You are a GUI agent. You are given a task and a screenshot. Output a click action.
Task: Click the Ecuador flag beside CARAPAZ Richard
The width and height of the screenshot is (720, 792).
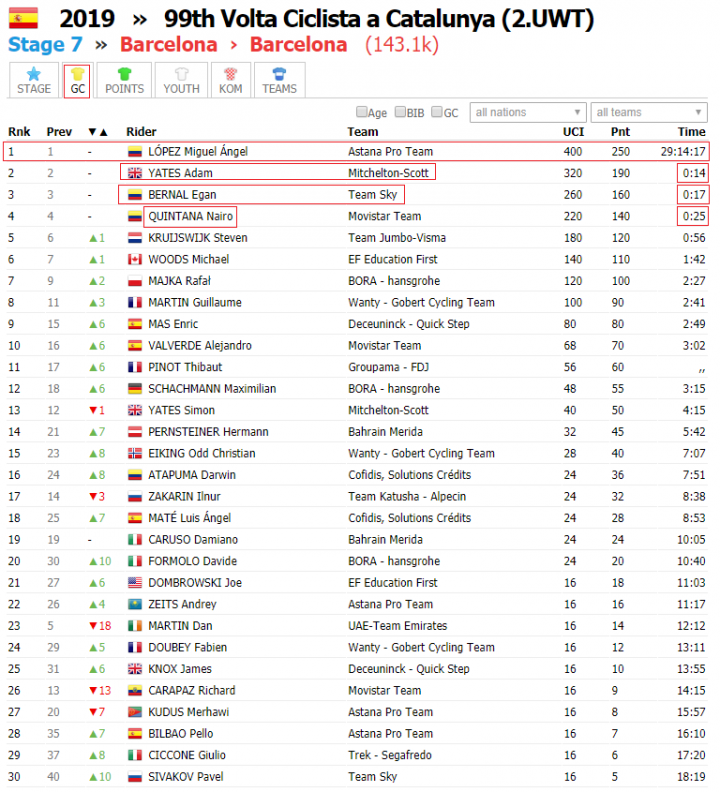134,690
